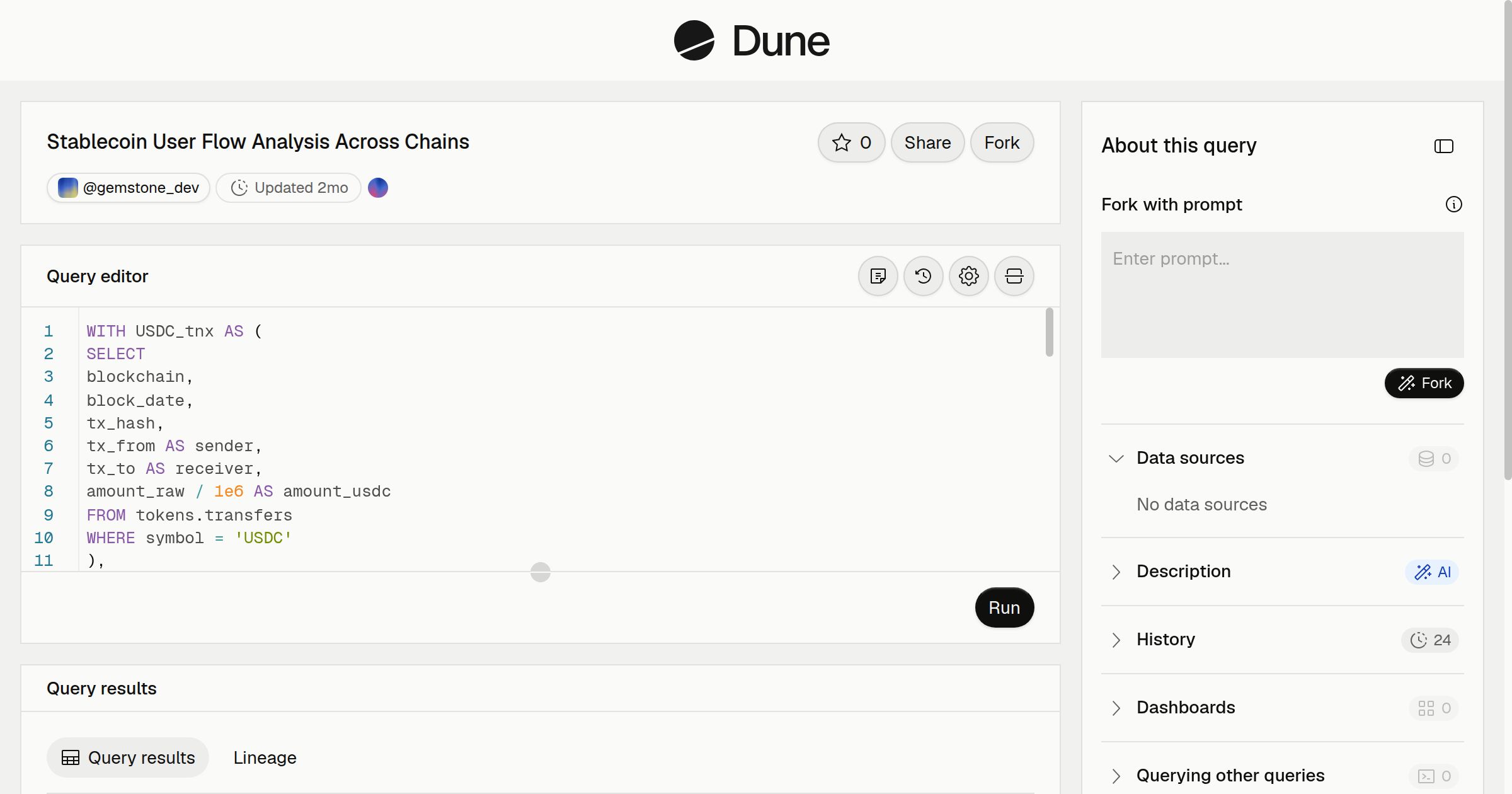The image size is (1512, 794).
Task: Click the Dashboards count badge
Action: pyautogui.click(x=1434, y=708)
